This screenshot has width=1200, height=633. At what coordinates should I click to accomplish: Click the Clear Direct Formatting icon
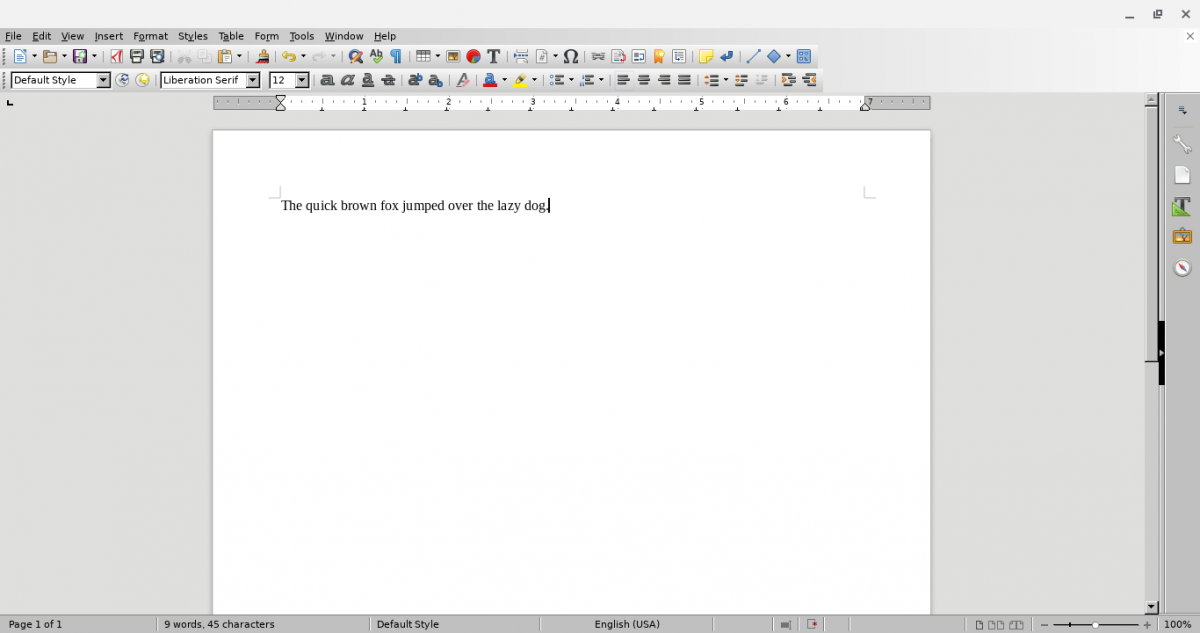tap(462, 80)
